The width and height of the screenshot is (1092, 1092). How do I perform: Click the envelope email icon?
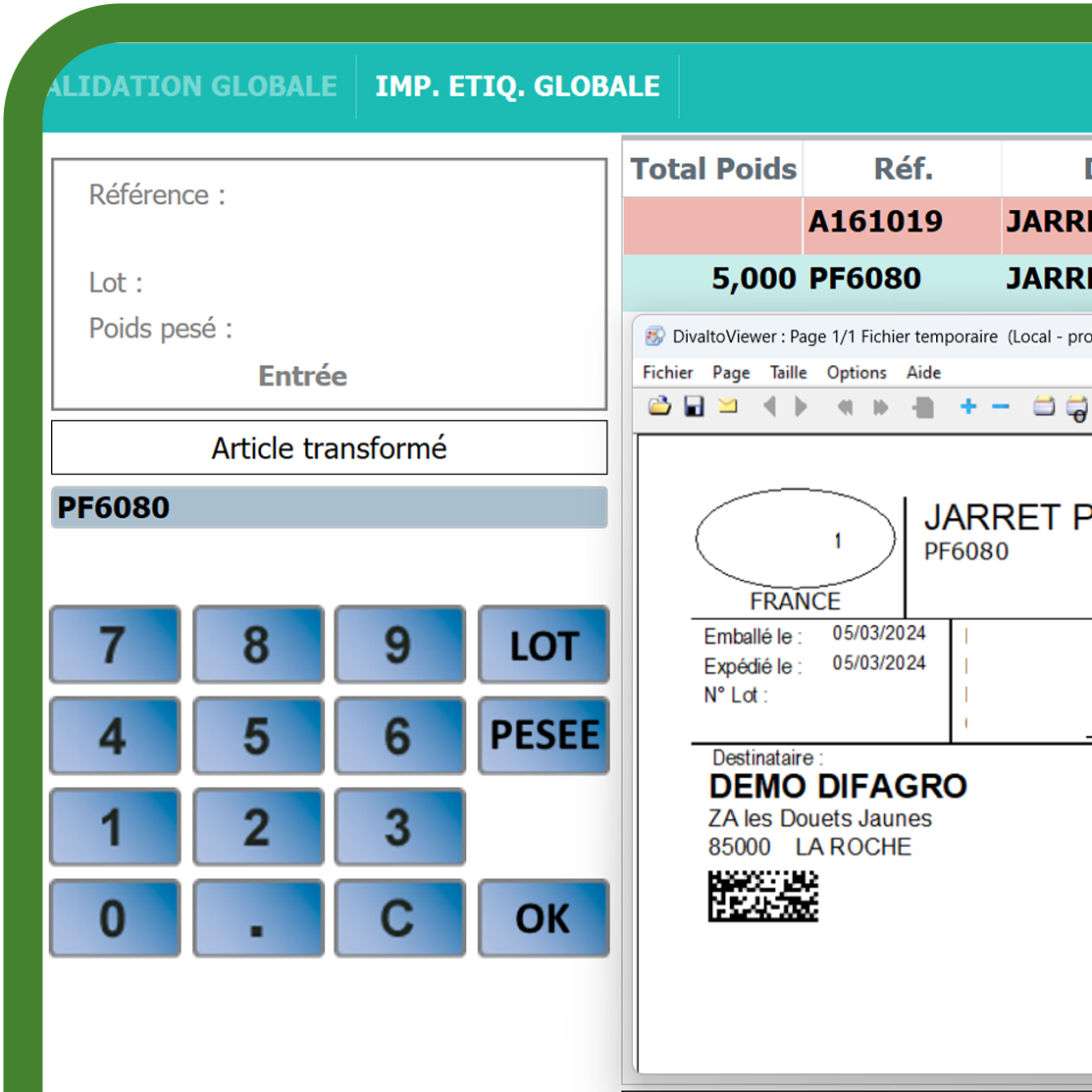(727, 406)
